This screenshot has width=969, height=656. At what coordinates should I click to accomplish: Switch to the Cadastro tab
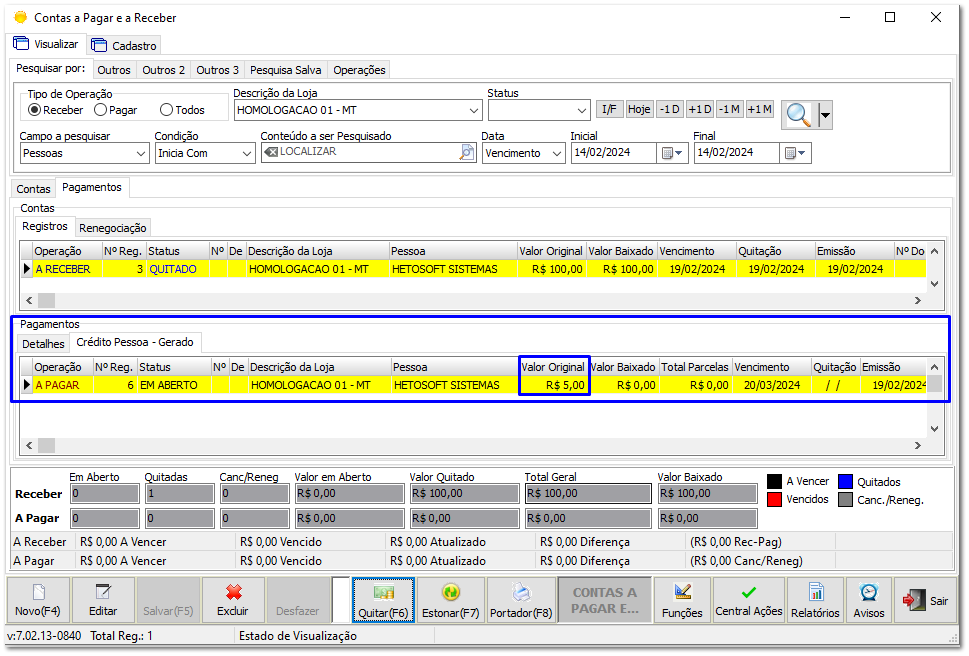pos(125,45)
